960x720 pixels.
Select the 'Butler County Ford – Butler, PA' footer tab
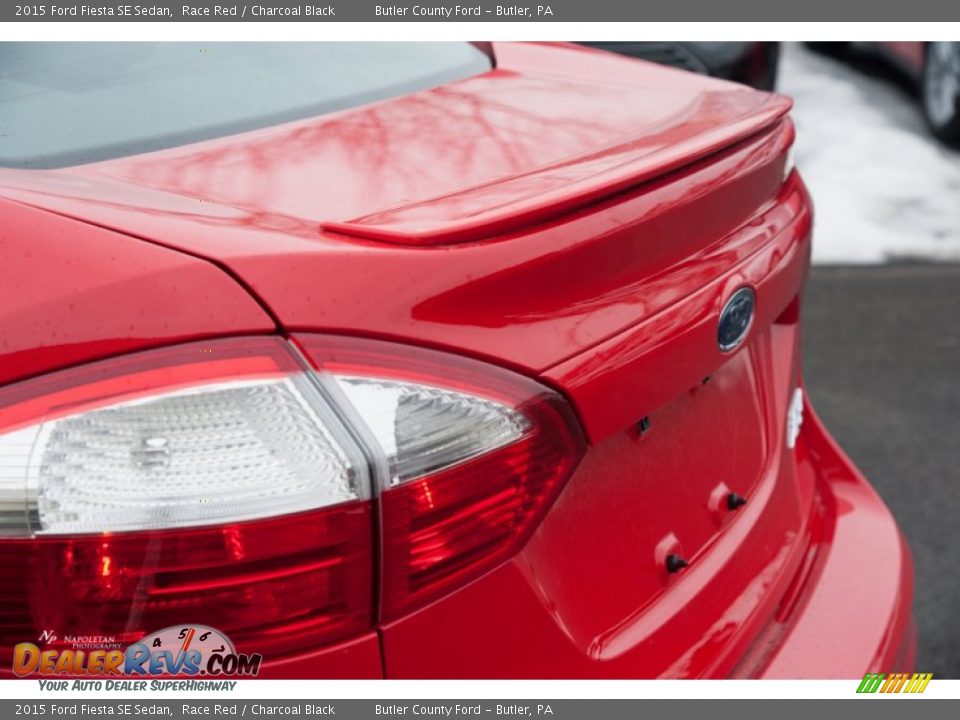tap(463, 709)
